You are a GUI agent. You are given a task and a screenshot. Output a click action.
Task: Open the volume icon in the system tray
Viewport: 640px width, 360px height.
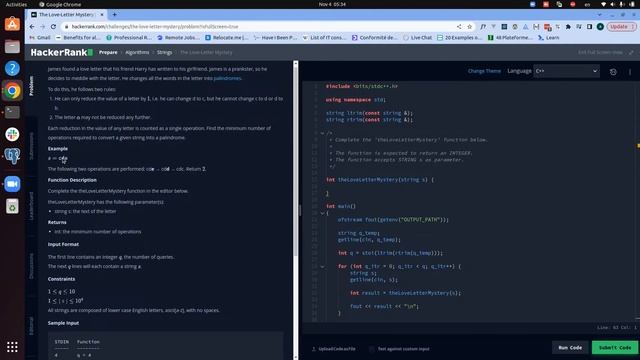tap(612, 4)
